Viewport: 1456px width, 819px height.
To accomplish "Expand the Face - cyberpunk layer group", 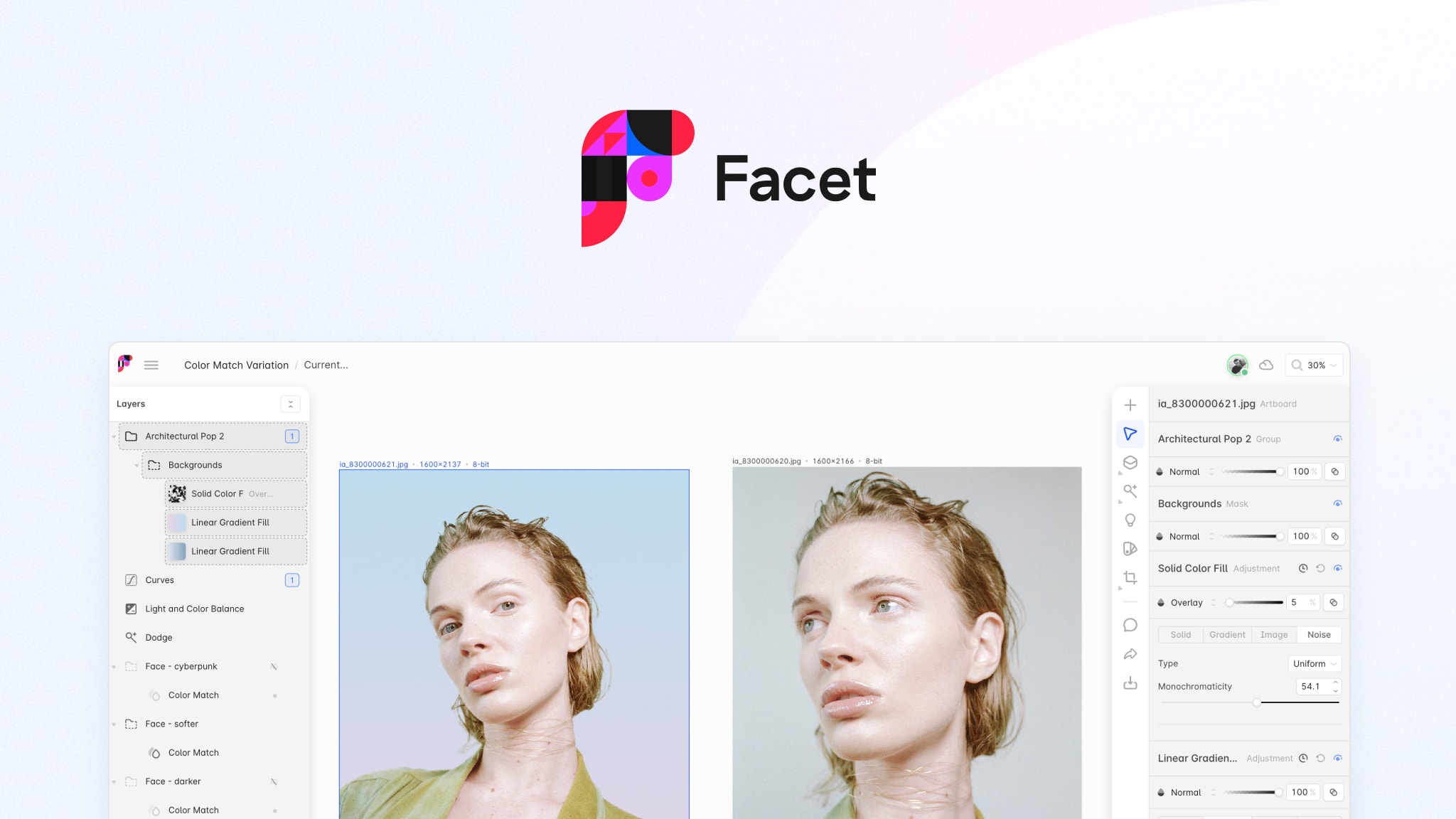I will pyautogui.click(x=117, y=666).
